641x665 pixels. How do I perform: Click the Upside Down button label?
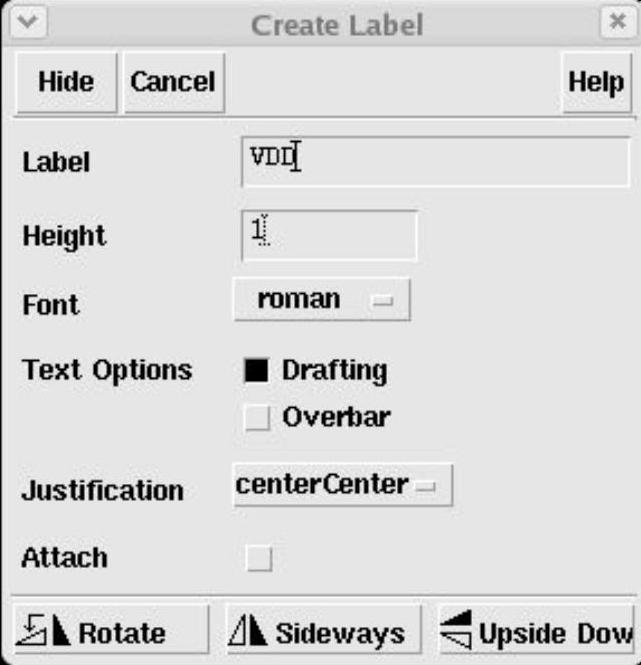(x=556, y=632)
